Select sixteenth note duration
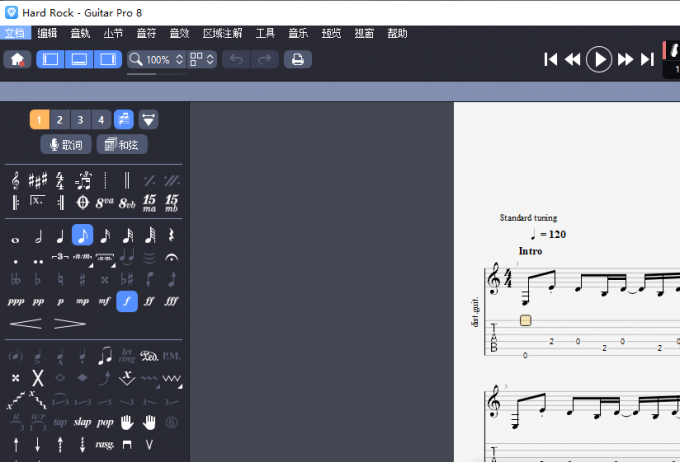Image resolution: width=680 pixels, height=462 pixels. click(x=105, y=236)
